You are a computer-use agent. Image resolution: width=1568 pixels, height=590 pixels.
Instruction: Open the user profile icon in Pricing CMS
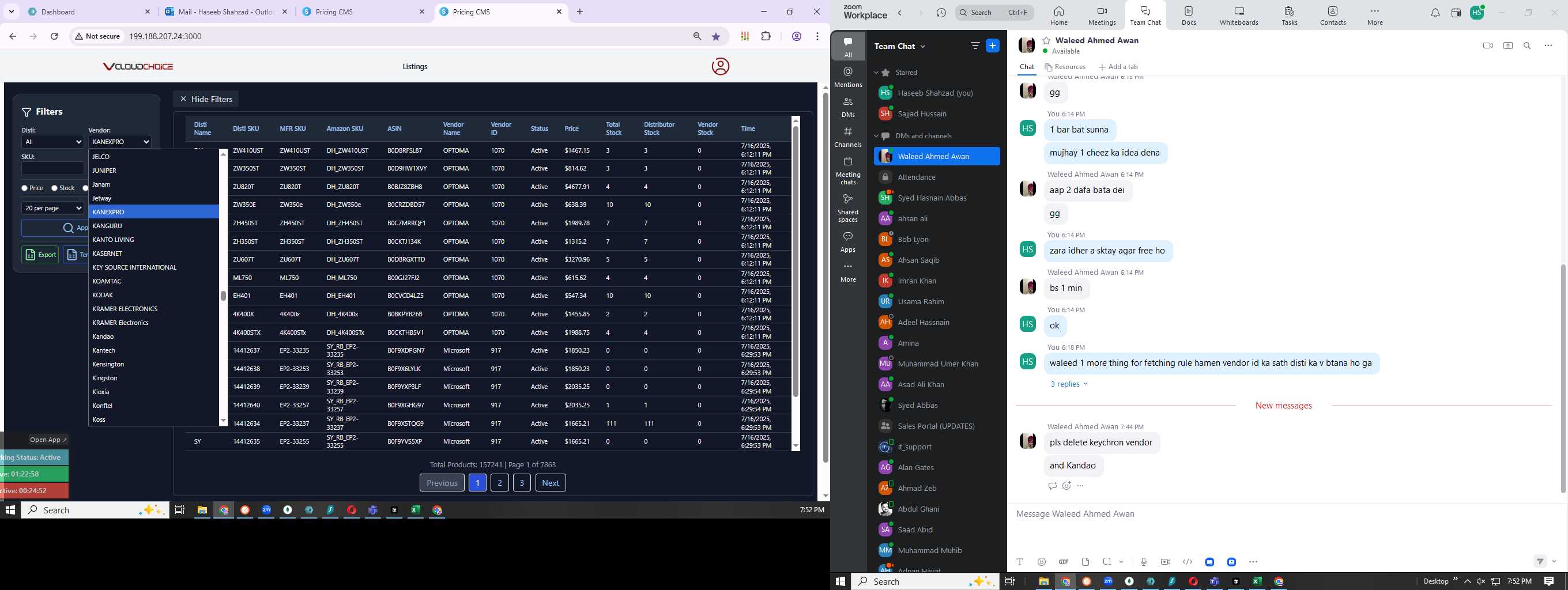(x=720, y=66)
